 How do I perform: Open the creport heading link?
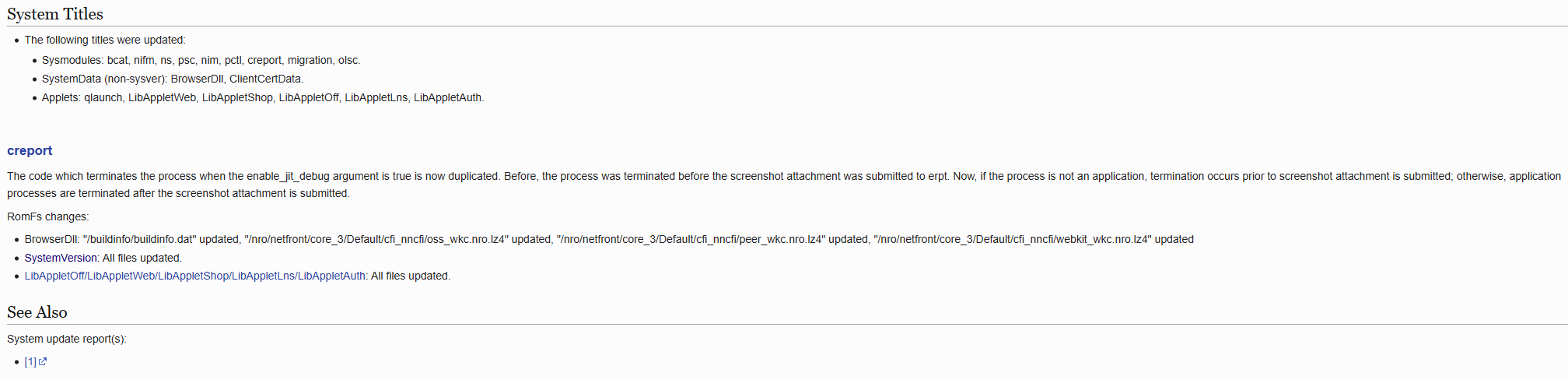pos(30,150)
